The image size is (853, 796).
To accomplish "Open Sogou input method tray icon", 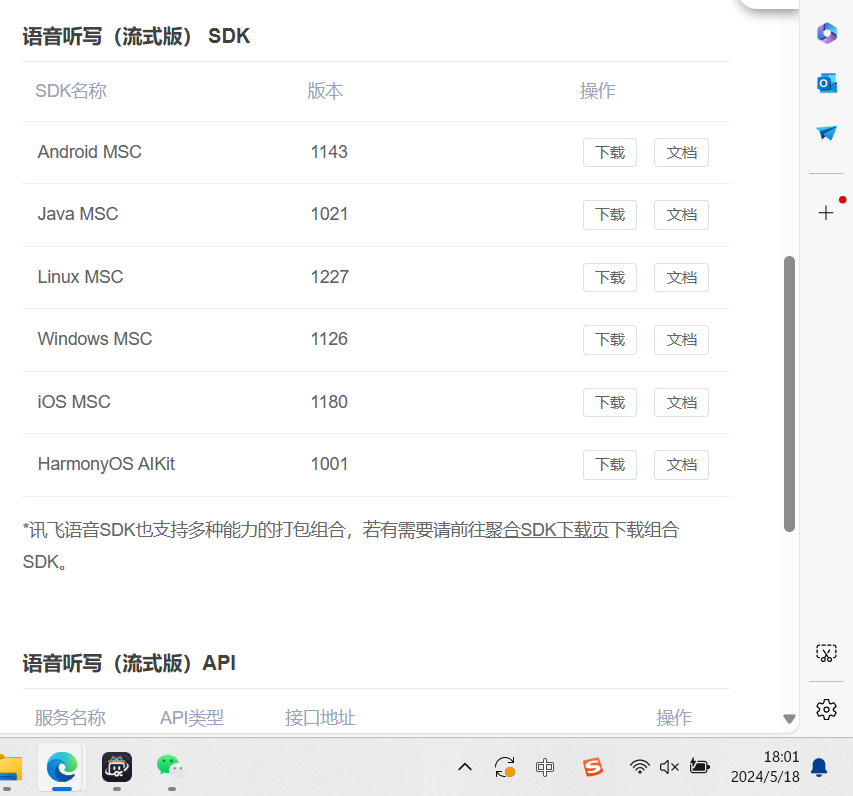I will pyautogui.click(x=592, y=767).
